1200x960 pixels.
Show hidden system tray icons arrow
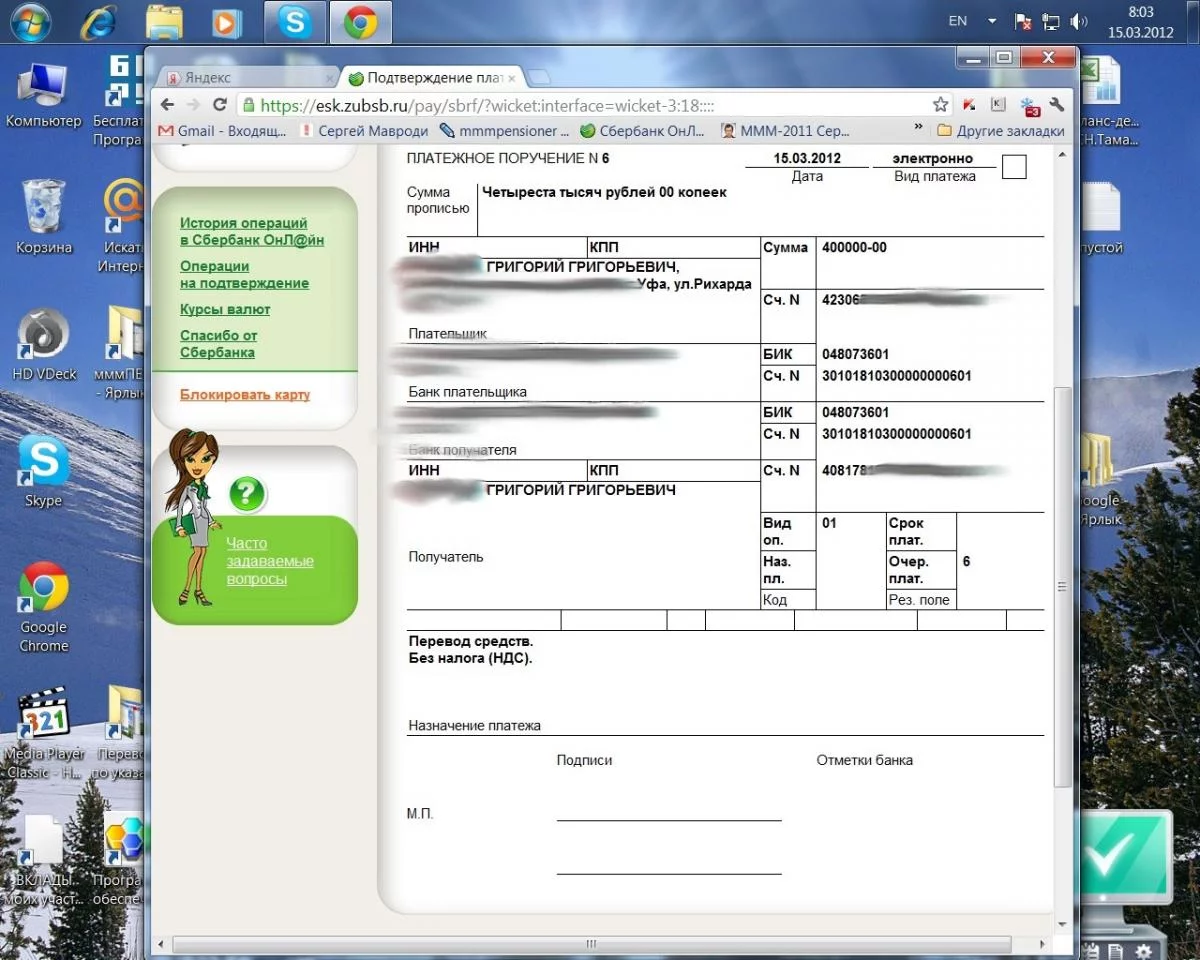click(x=992, y=21)
